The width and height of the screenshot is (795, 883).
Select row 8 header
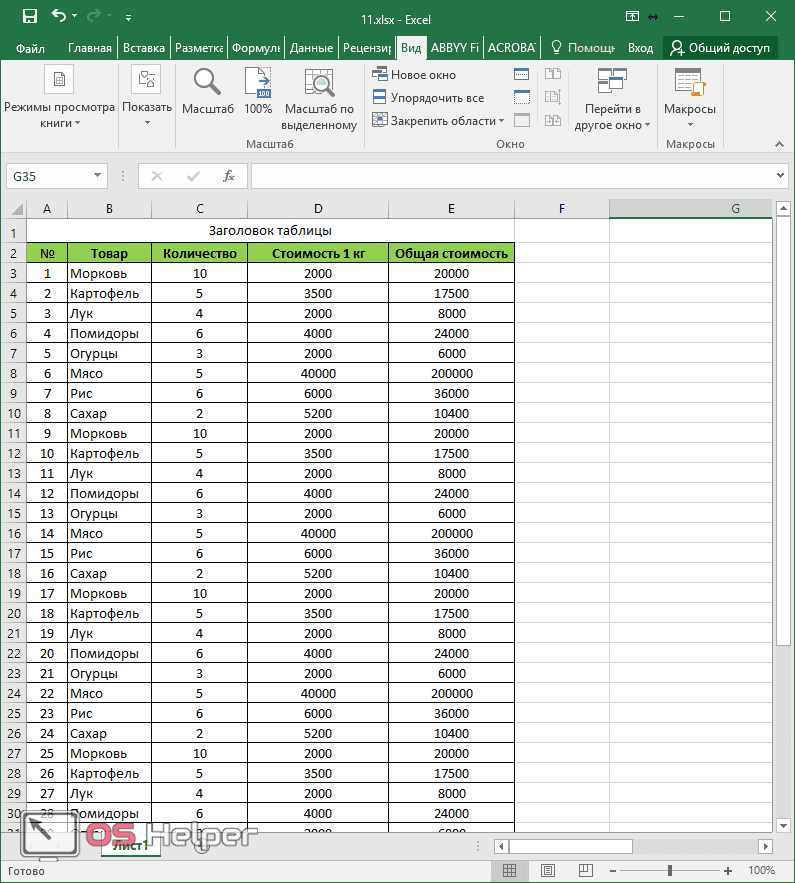pos(14,373)
